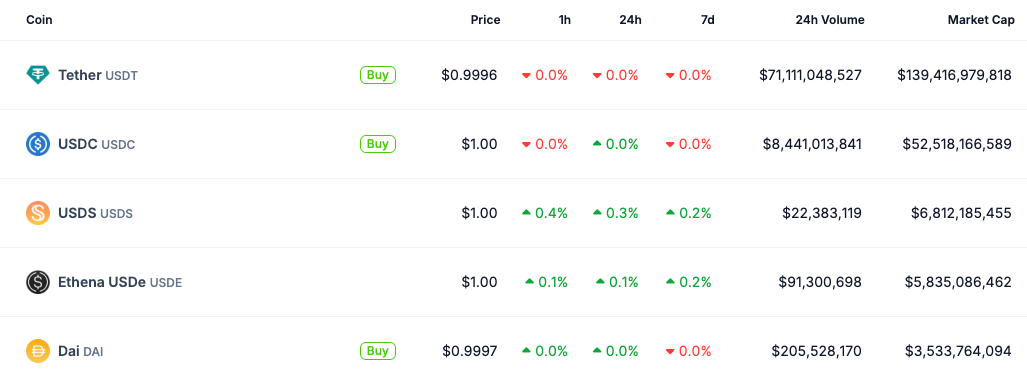The width and height of the screenshot is (1027, 384).
Task: Click the orange USDS coin logo
Action: coord(37,213)
